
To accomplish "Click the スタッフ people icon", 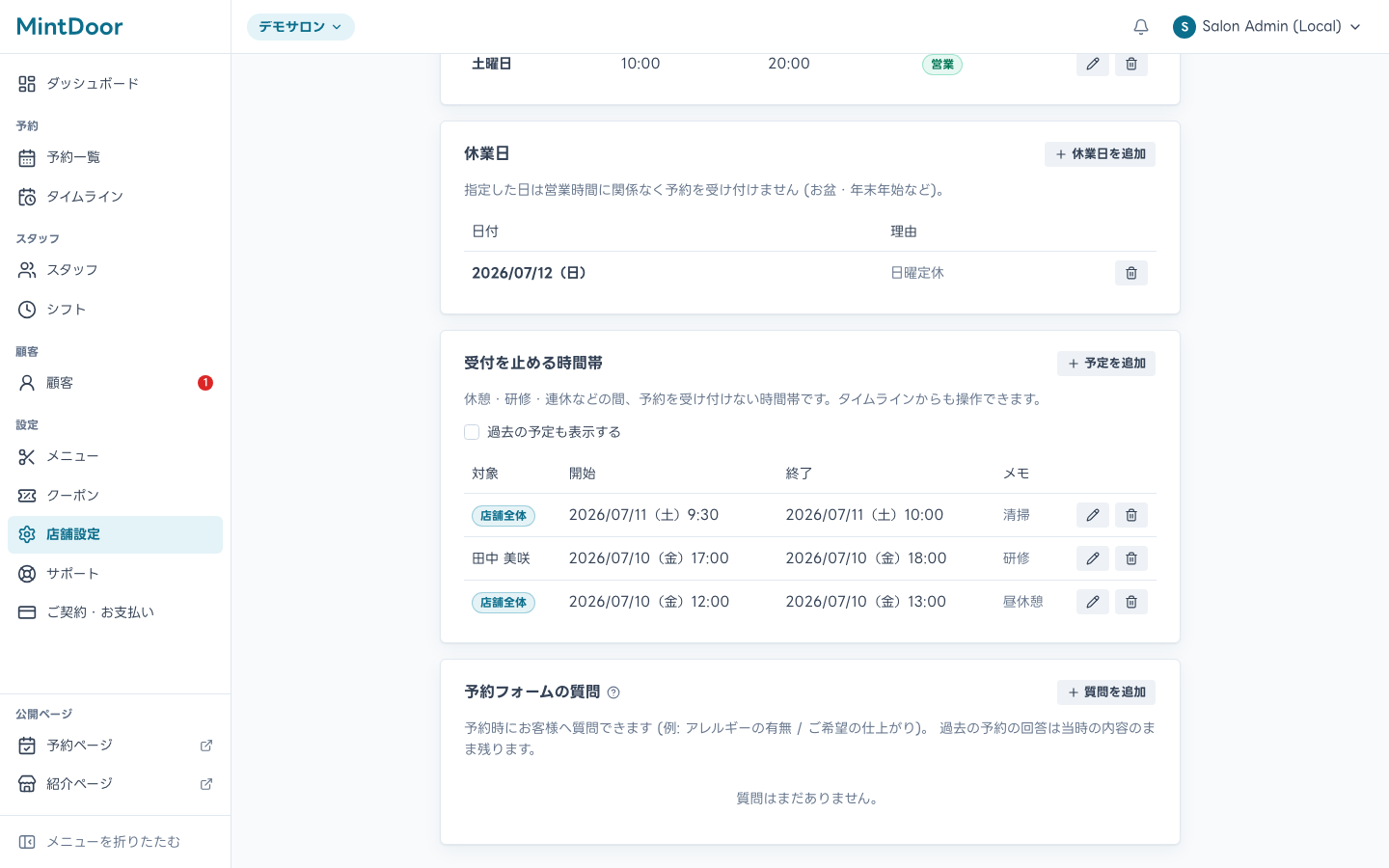I will click(x=27, y=270).
